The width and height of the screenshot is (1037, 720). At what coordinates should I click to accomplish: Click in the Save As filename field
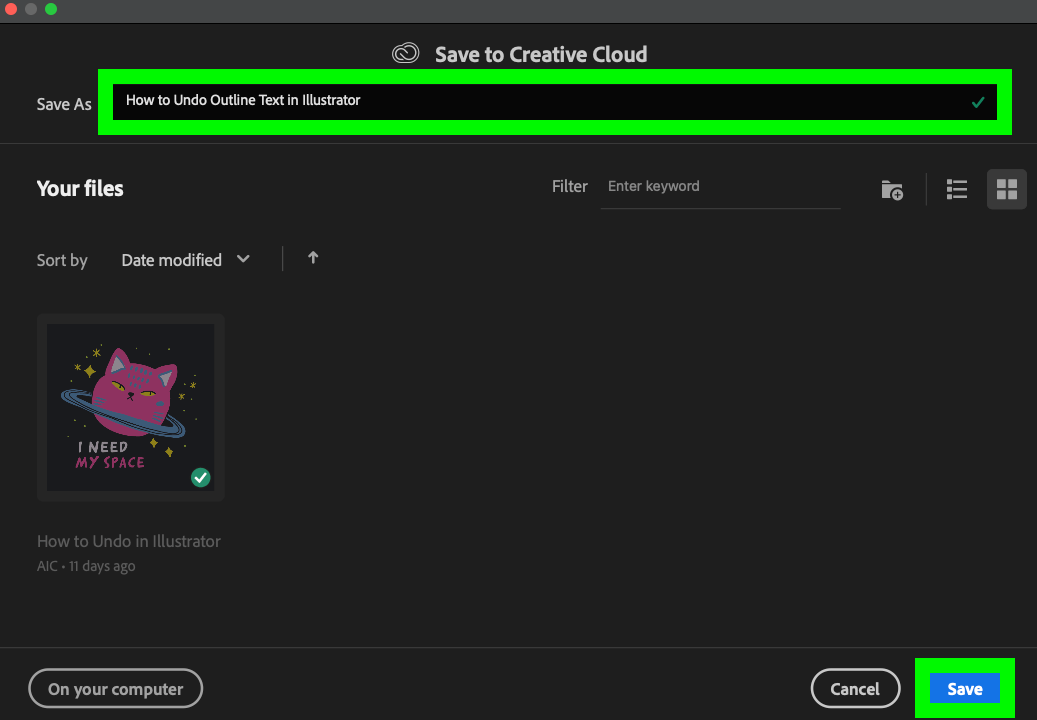point(540,101)
